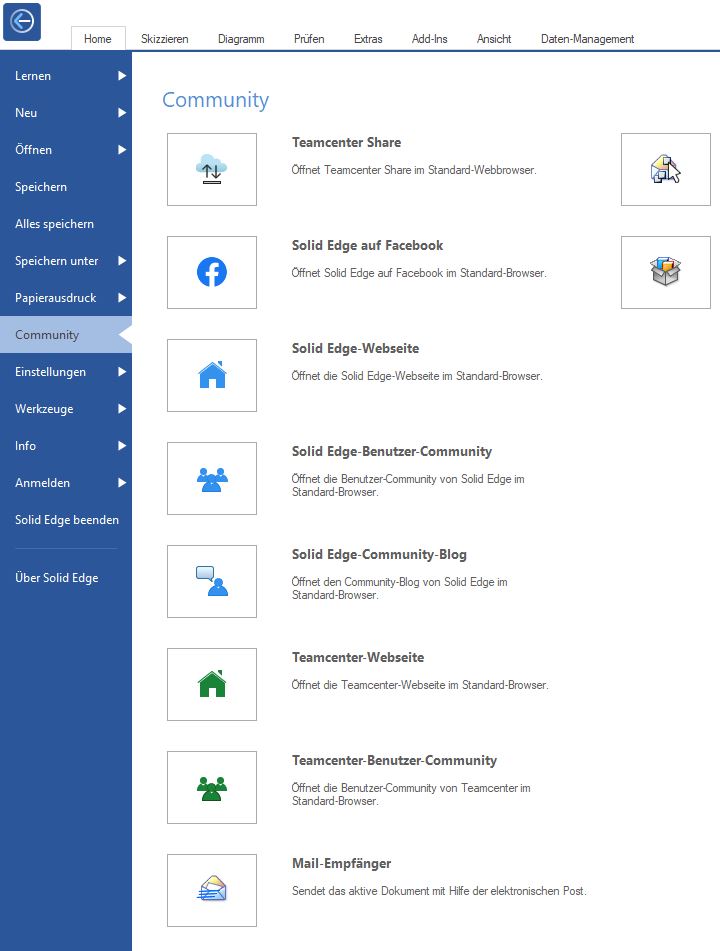Click the Teamcenter Share title
This screenshot has width=720, height=951.
(x=346, y=143)
